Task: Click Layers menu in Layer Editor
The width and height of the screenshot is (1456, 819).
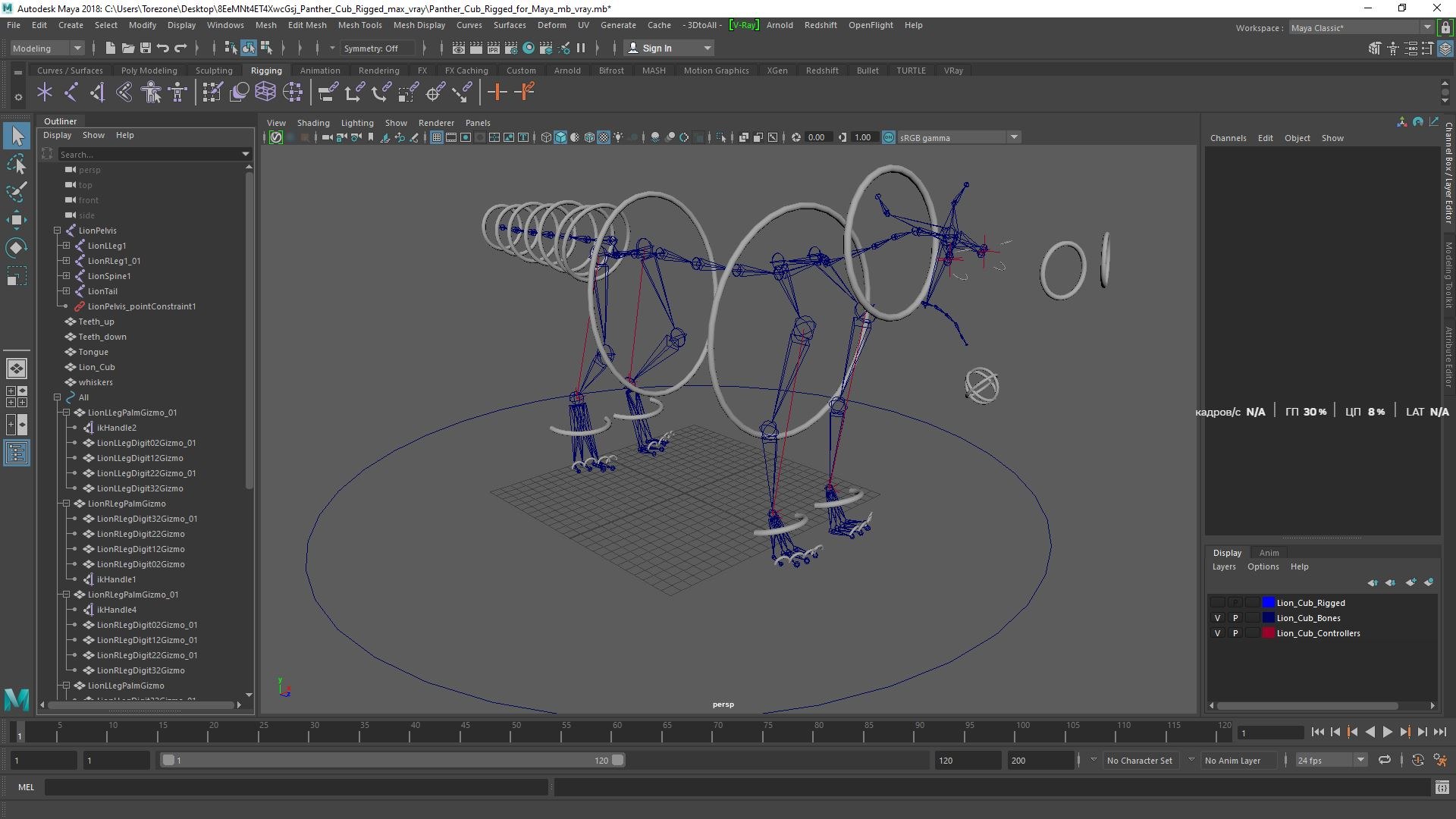Action: 1223,566
